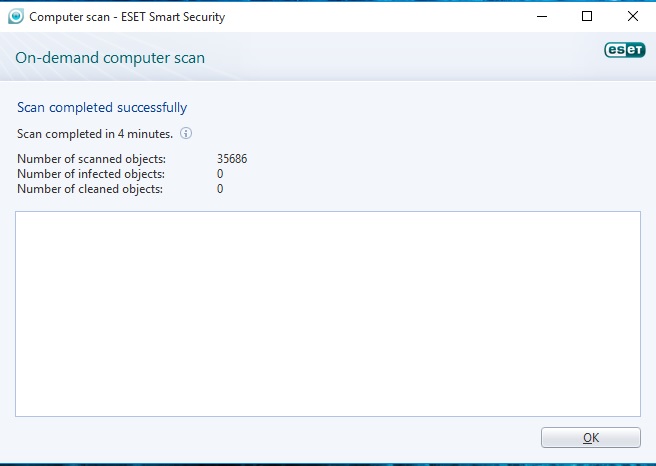Click the empty title bar area

(x=380, y=17)
